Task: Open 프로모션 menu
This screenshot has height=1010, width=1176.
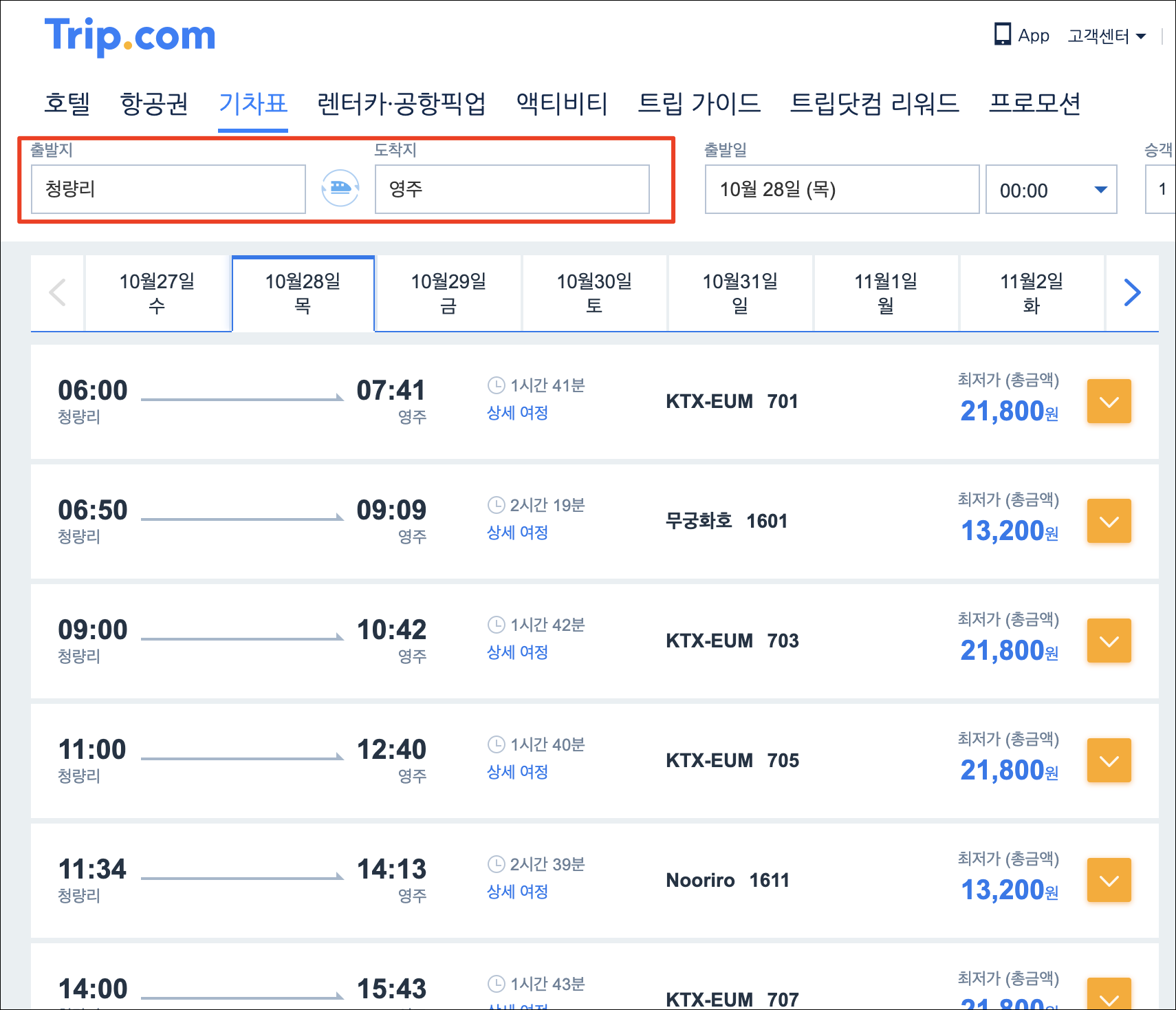Action: point(1034,103)
